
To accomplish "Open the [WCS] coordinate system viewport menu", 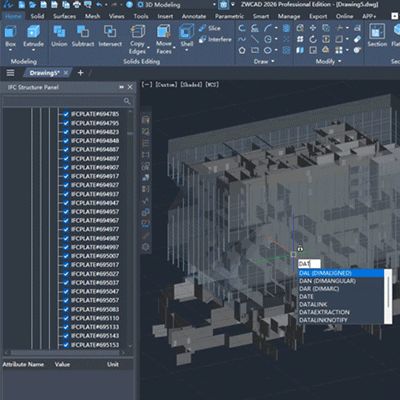I will tap(212, 84).
